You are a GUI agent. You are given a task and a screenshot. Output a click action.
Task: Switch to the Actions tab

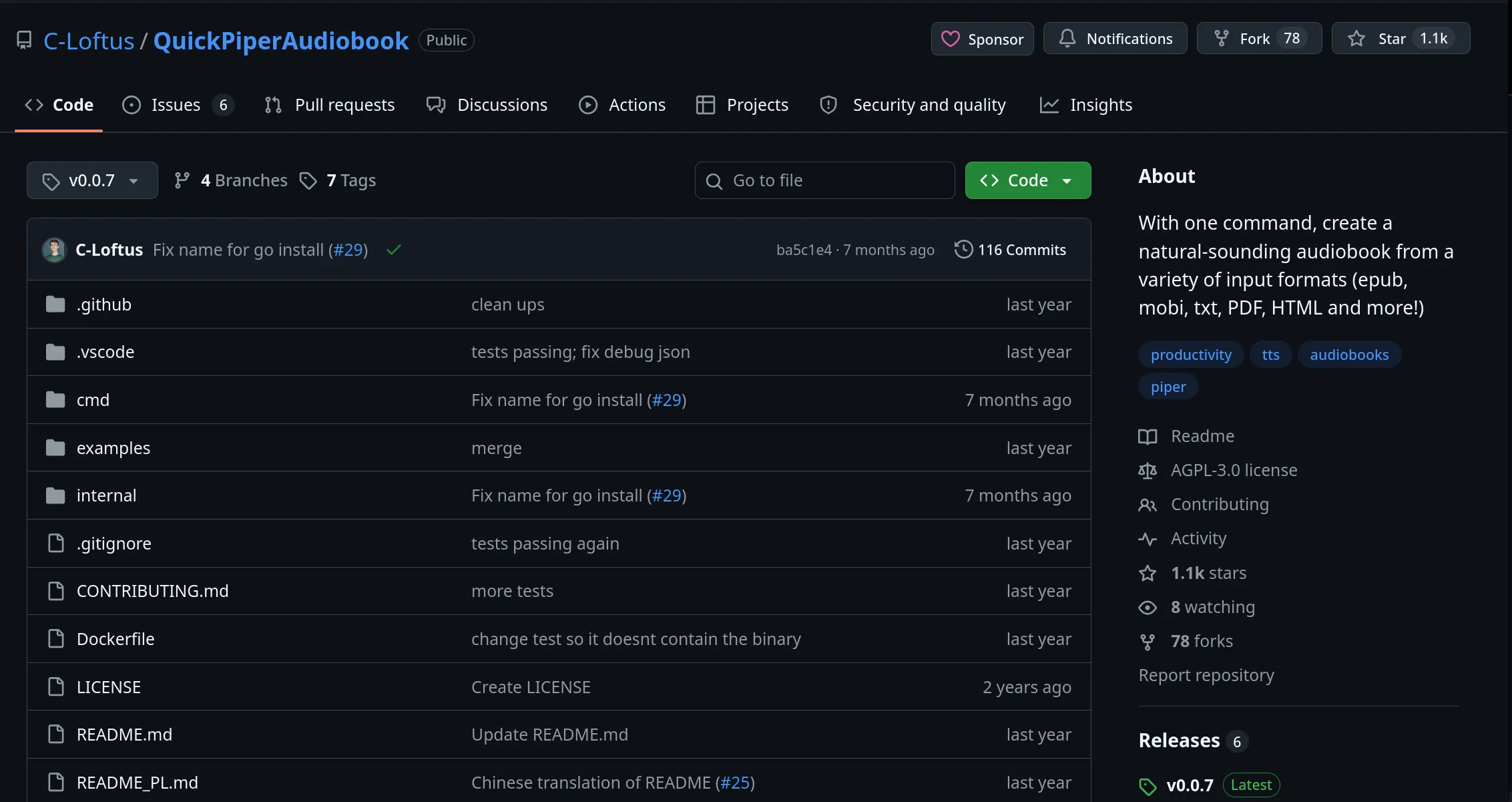[x=622, y=105]
